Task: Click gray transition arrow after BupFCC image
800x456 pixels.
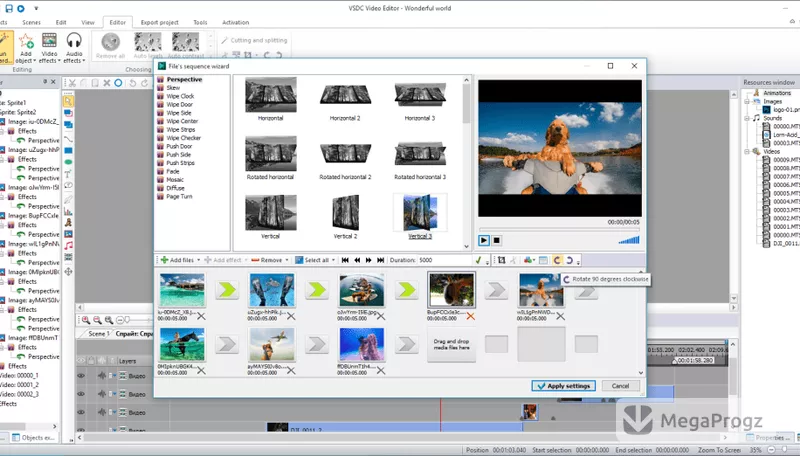Action: [x=496, y=290]
